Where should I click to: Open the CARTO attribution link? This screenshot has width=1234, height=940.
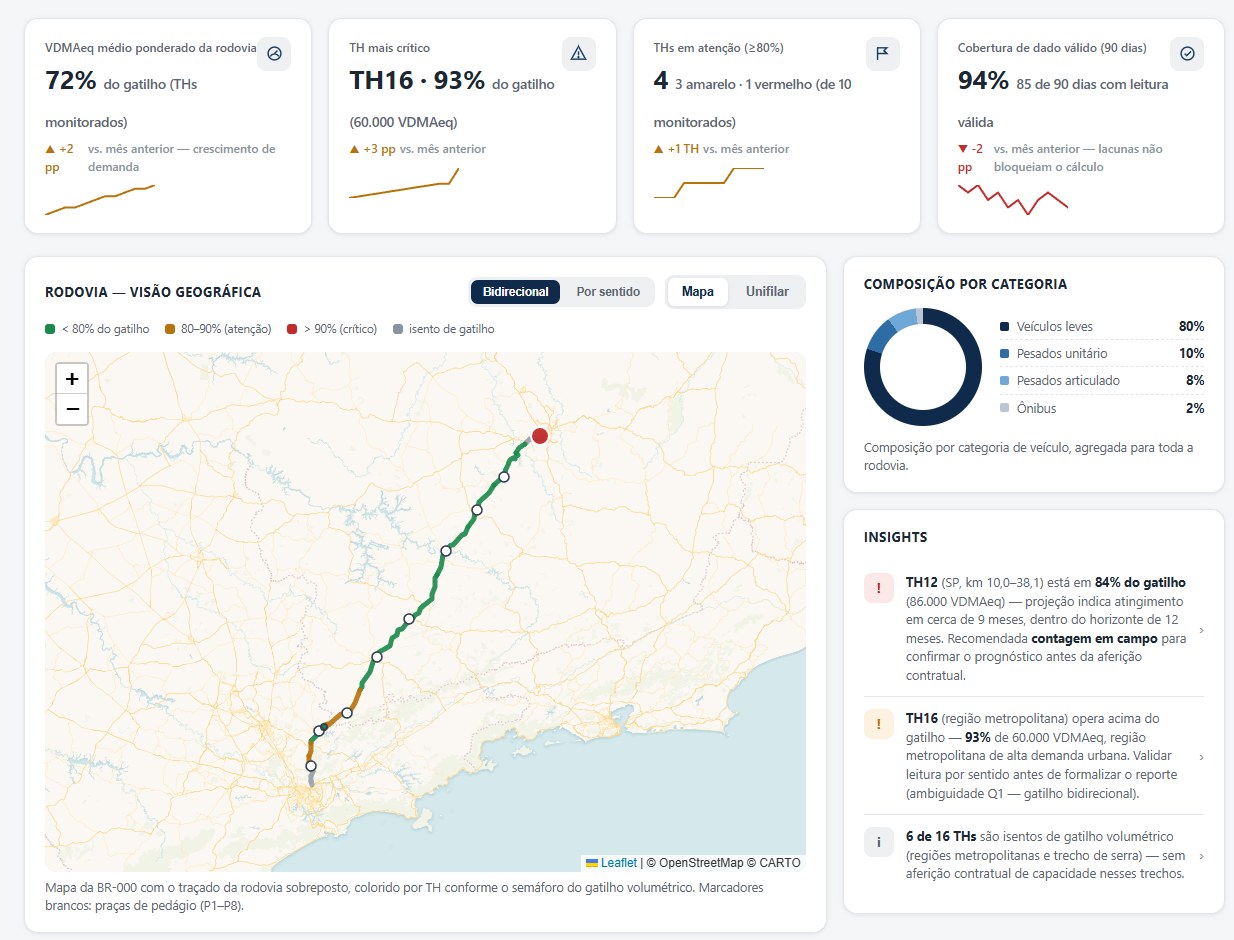[780, 863]
